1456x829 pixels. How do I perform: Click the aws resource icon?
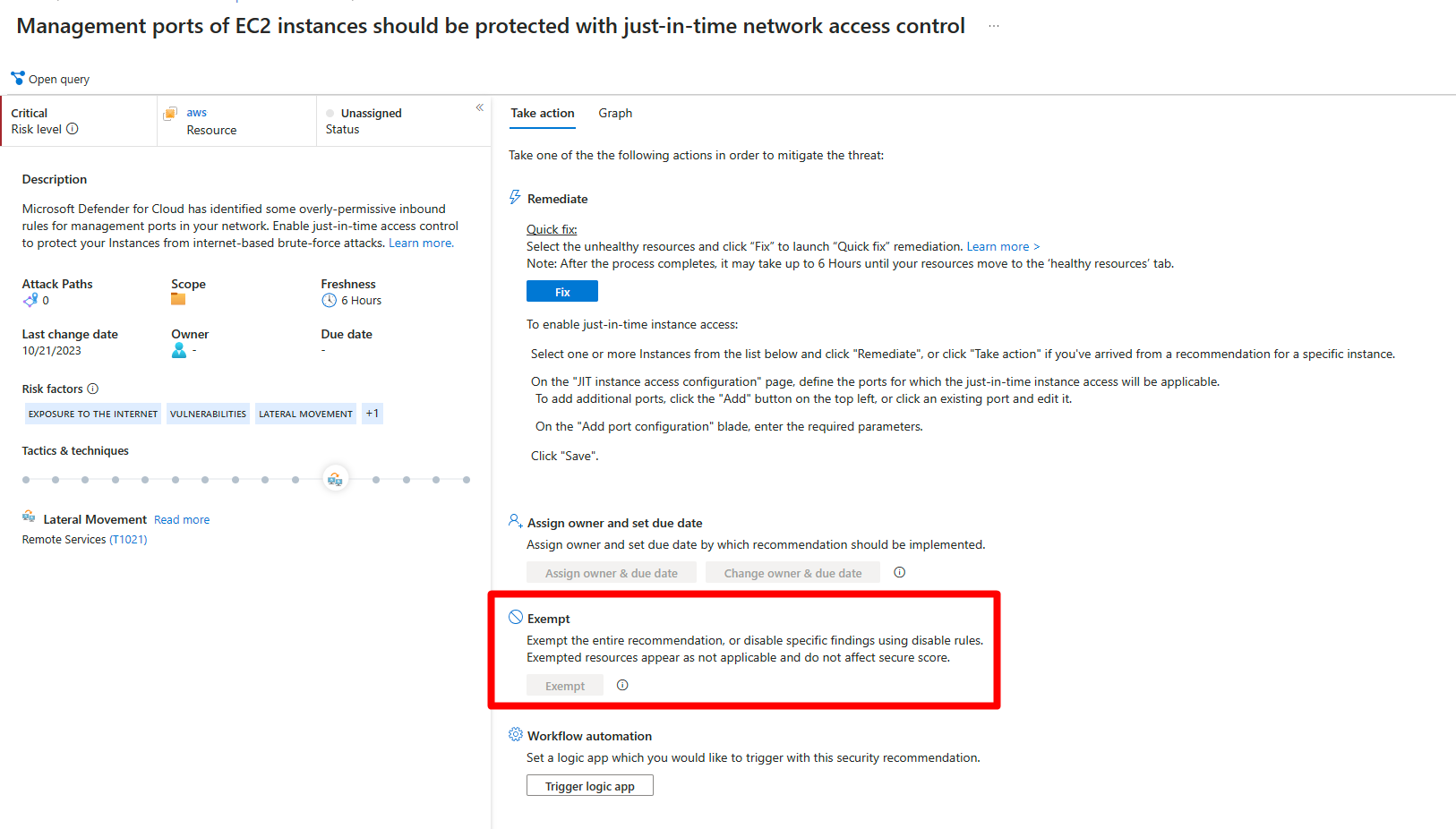(170, 114)
